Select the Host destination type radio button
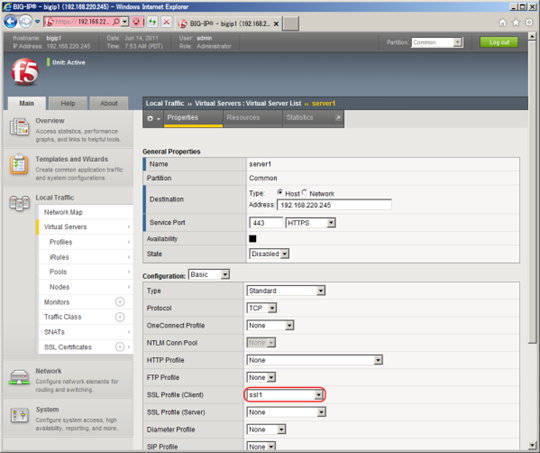The width and height of the screenshot is (540, 453). pyautogui.click(x=280, y=192)
